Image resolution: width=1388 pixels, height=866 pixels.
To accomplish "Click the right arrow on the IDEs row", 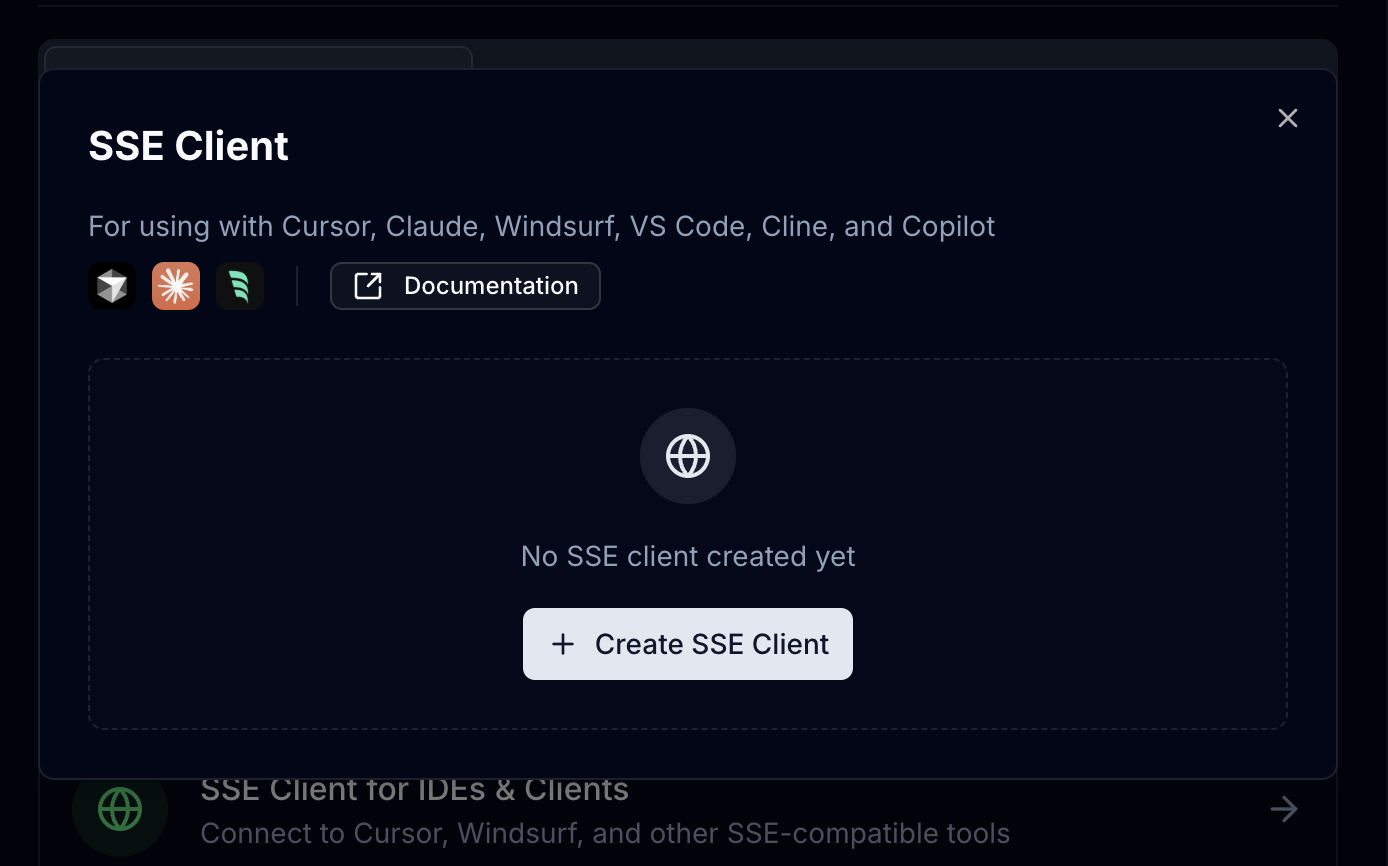I will [1284, 809].
